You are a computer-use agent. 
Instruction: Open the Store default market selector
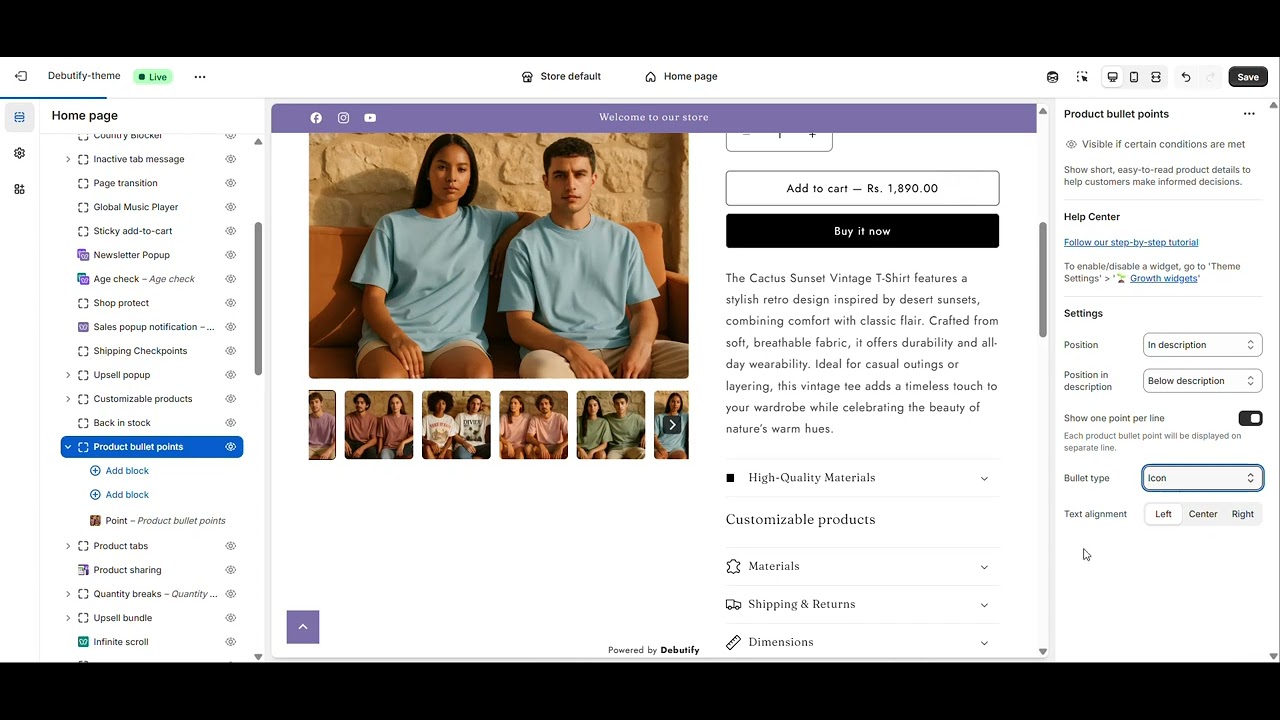561,77
